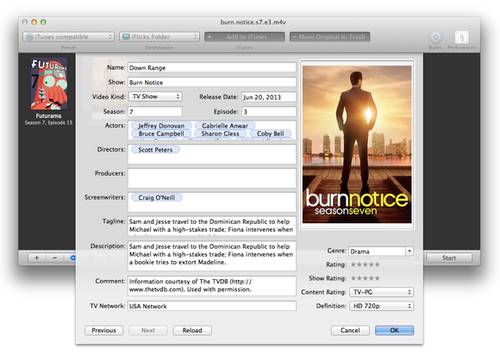The image size is (500, 361).
Task: Click the Reload button
Action: [x=192, y=330]
